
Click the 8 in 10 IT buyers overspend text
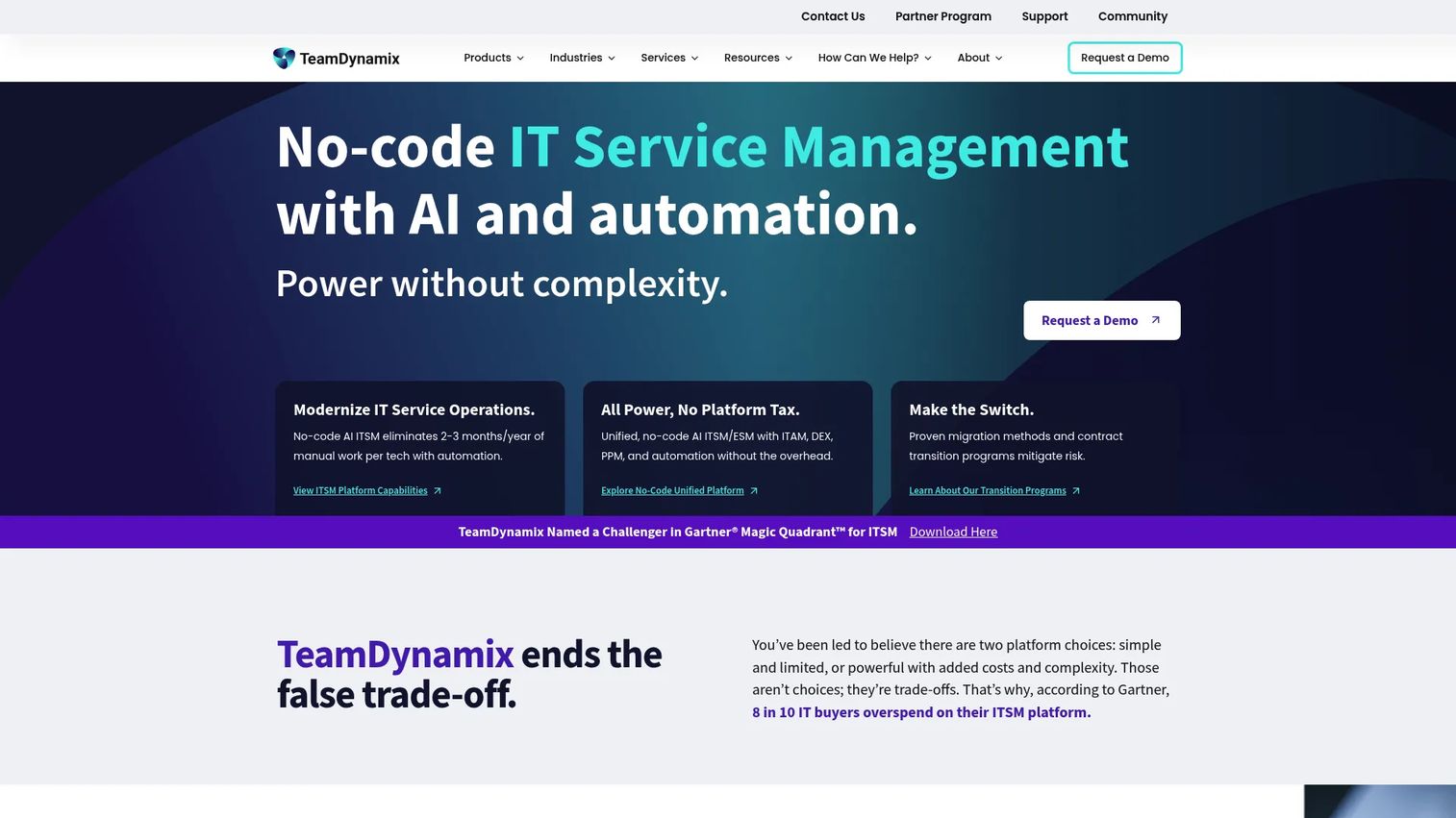pos(921,712)
